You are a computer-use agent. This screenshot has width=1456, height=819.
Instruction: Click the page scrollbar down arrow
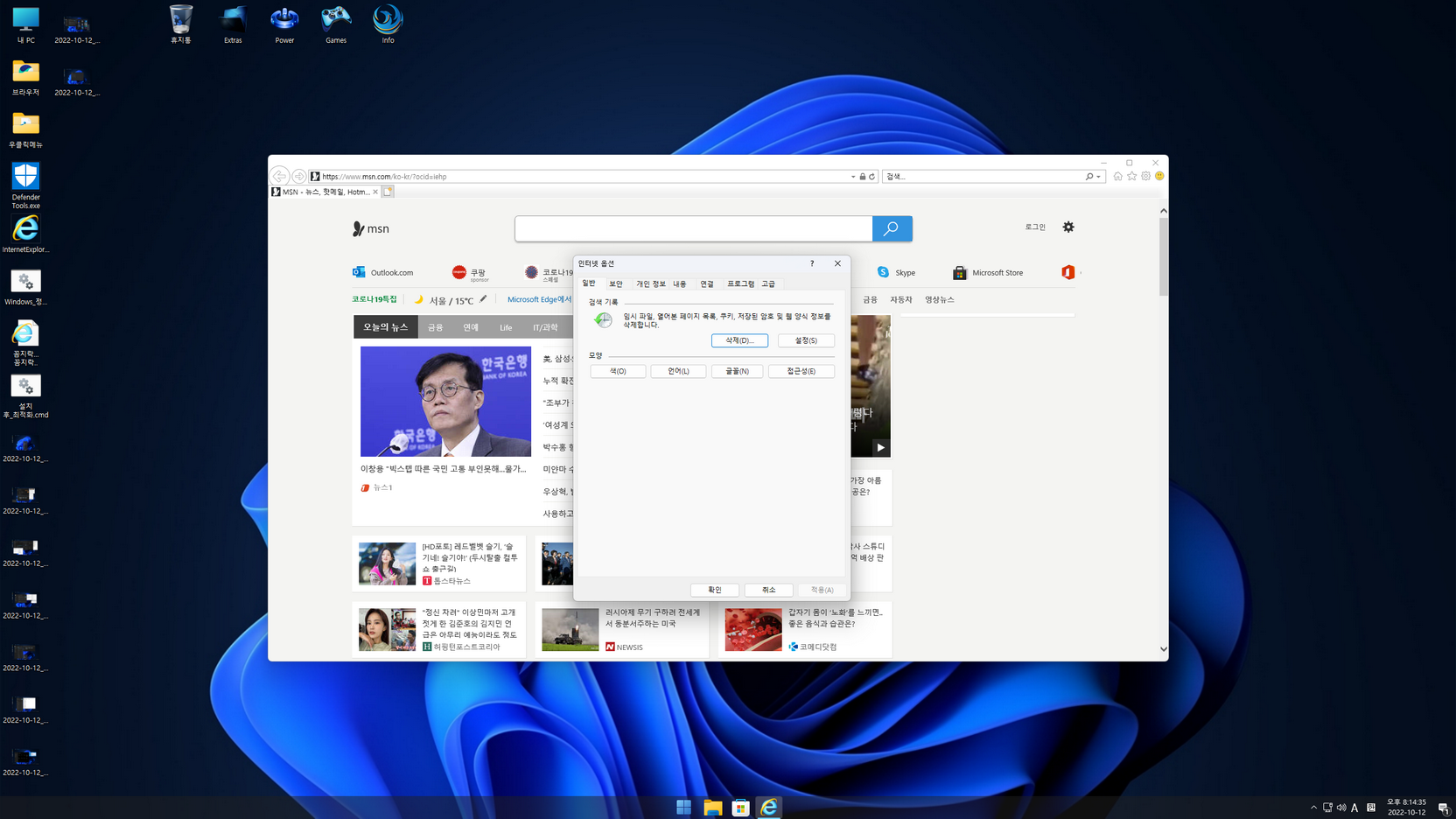point(1163,649)
